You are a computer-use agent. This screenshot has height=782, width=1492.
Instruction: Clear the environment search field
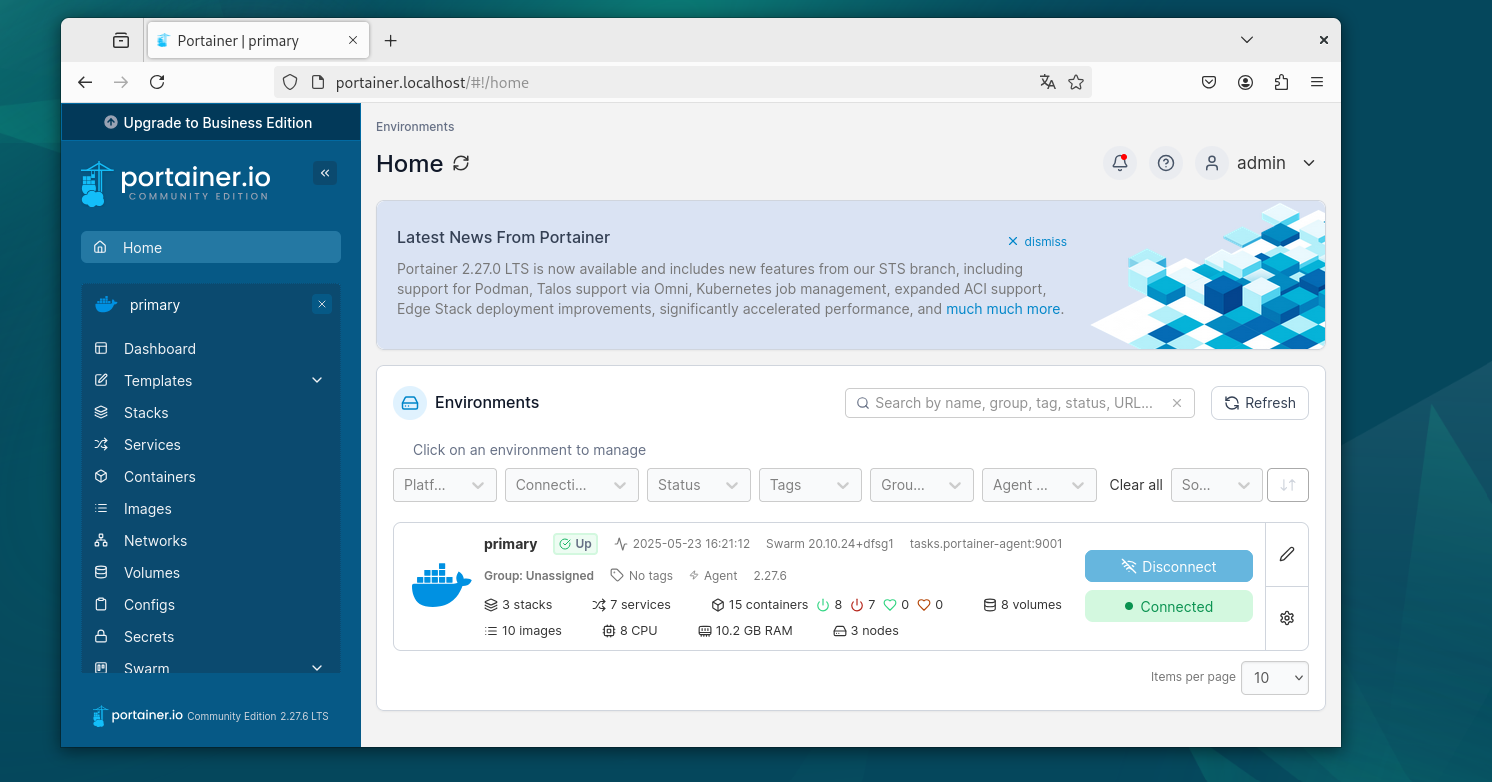pyautogui.click(x=1177, y=403)
